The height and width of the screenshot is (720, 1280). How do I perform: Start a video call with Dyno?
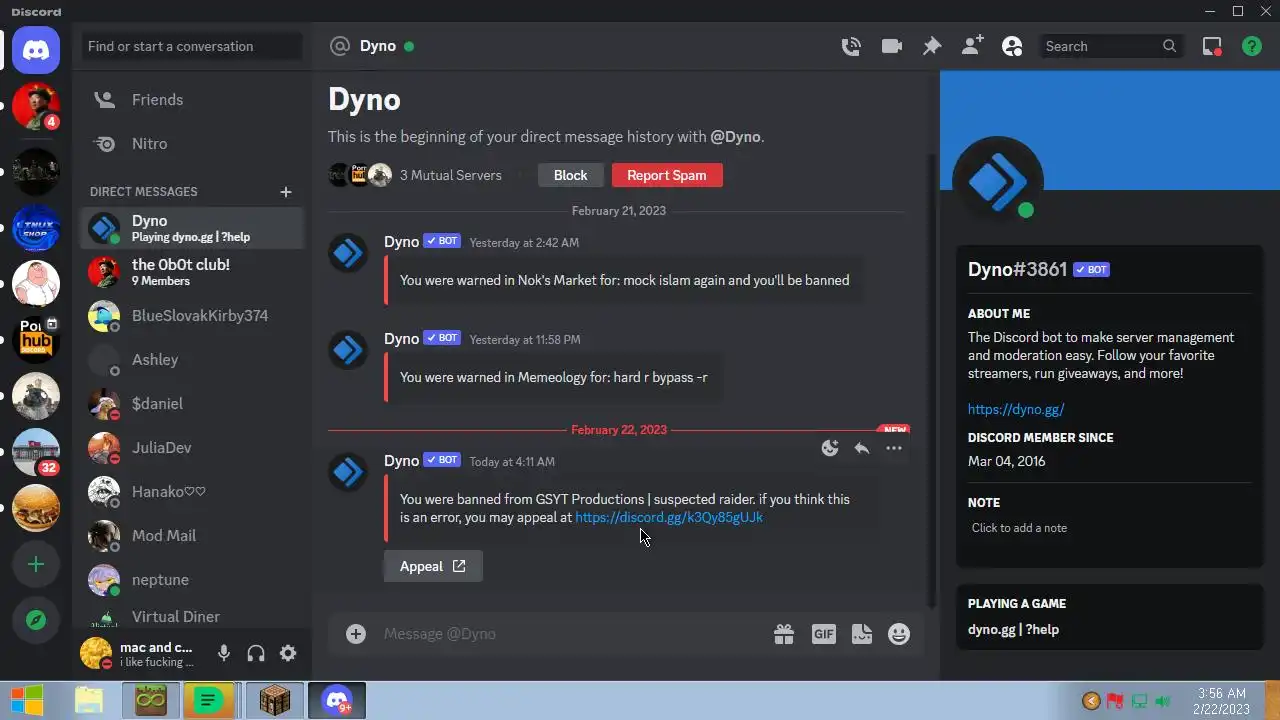click(x=891, y=46)
